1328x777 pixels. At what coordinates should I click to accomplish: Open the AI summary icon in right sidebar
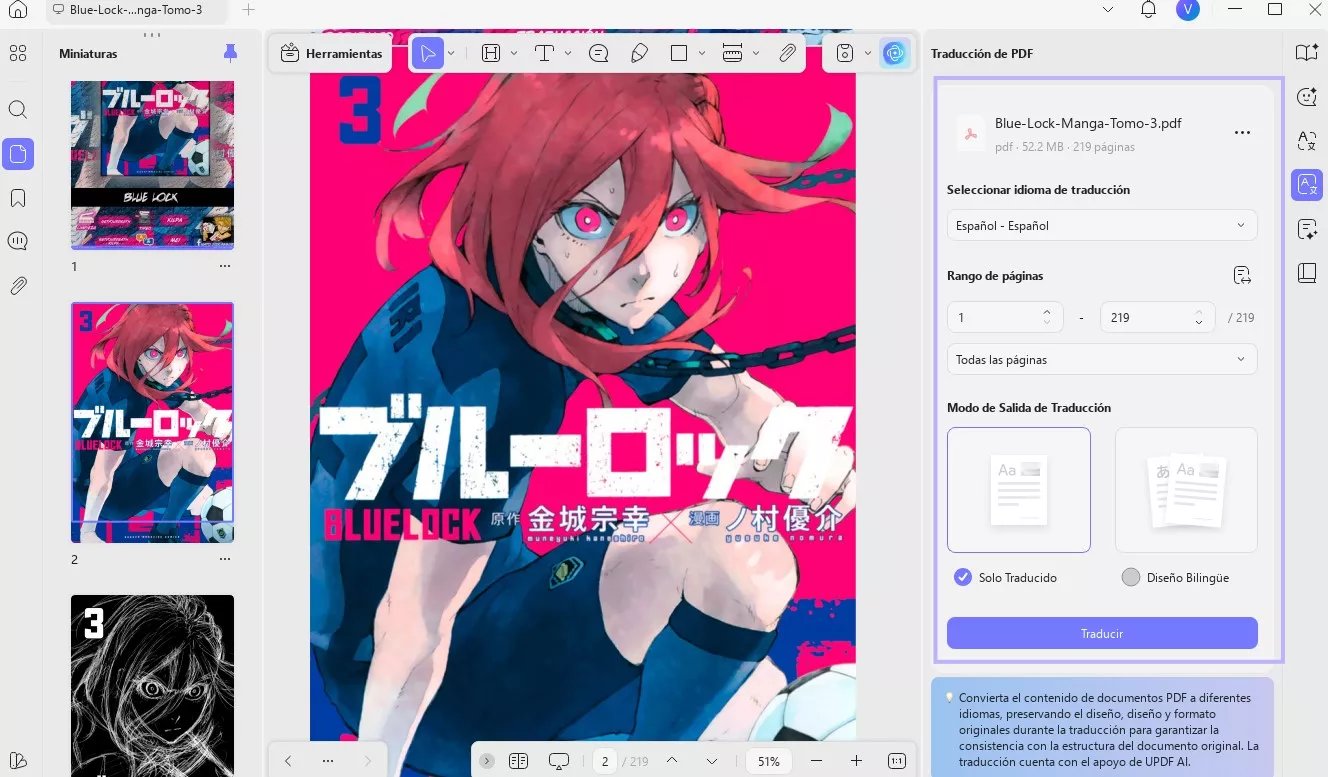(x=1307, y=229)
